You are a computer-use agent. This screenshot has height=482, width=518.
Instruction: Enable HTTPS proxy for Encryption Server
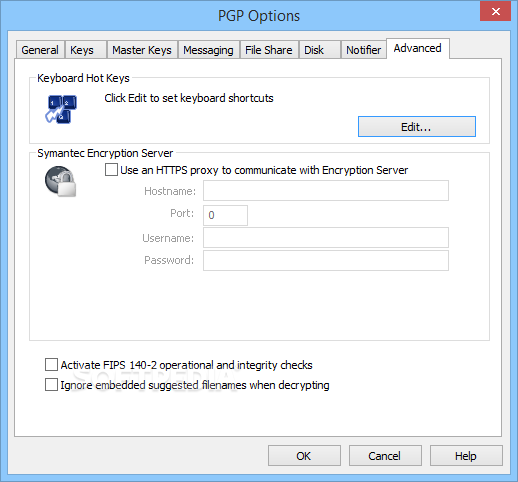[111, 170]
